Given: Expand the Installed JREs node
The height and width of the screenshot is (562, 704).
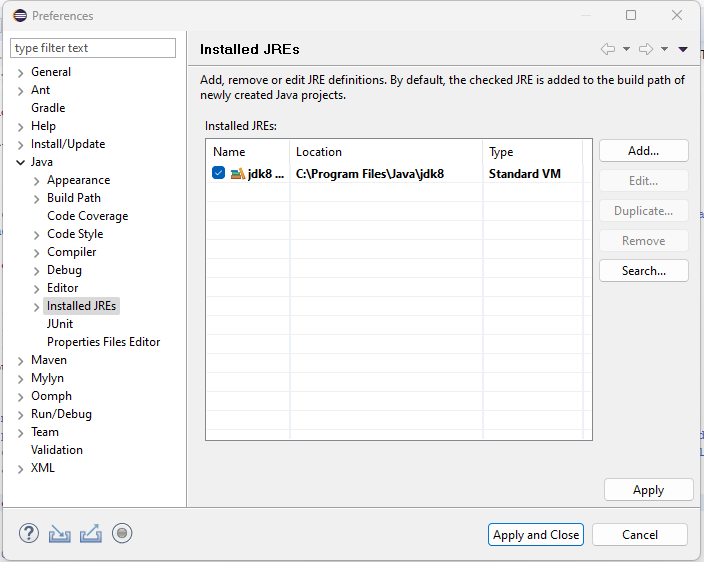Looking at the screenshot, I should (36, 307).
